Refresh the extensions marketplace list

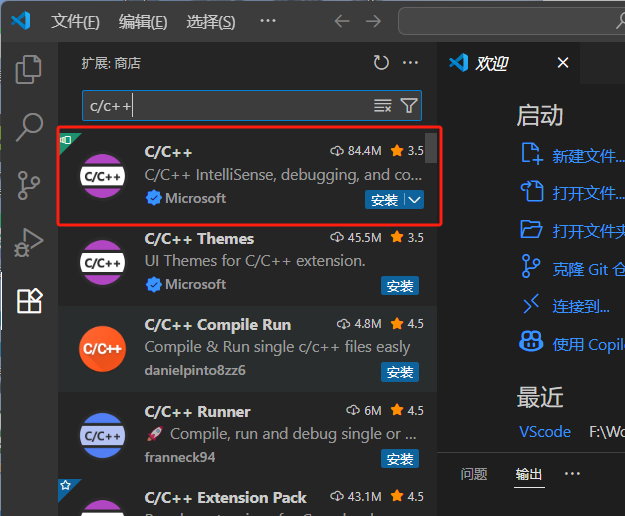pos(381,63)
